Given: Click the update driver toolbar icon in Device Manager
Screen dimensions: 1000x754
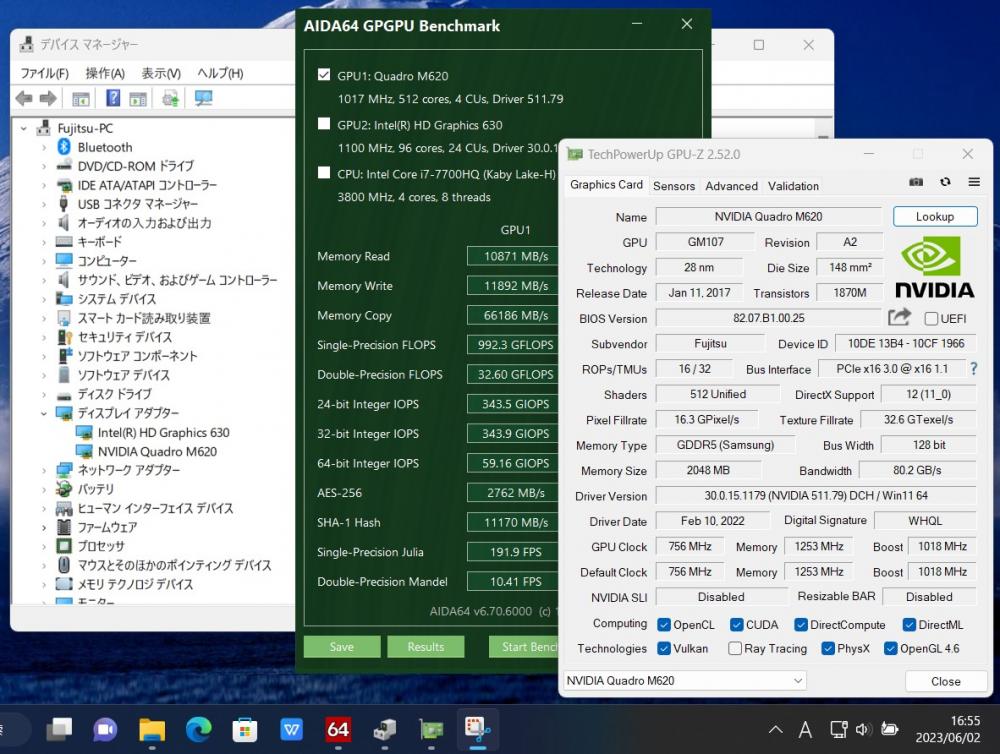Looking at the screenshot, I should [x=170, y=98].
